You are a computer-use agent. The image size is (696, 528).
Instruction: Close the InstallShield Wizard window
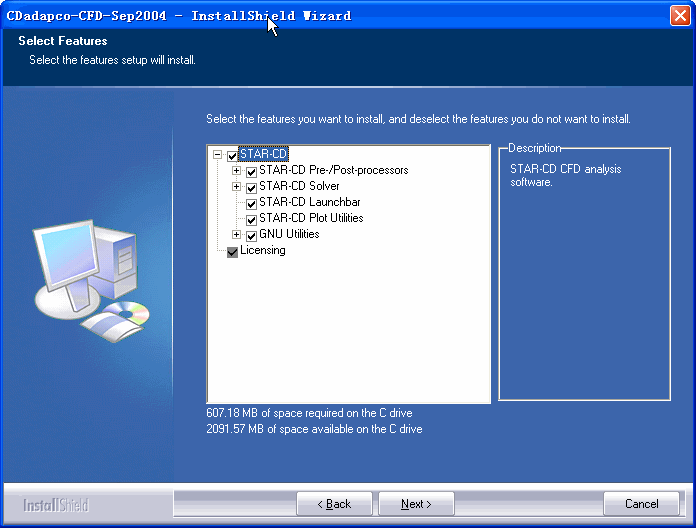(x=680, y=16)
